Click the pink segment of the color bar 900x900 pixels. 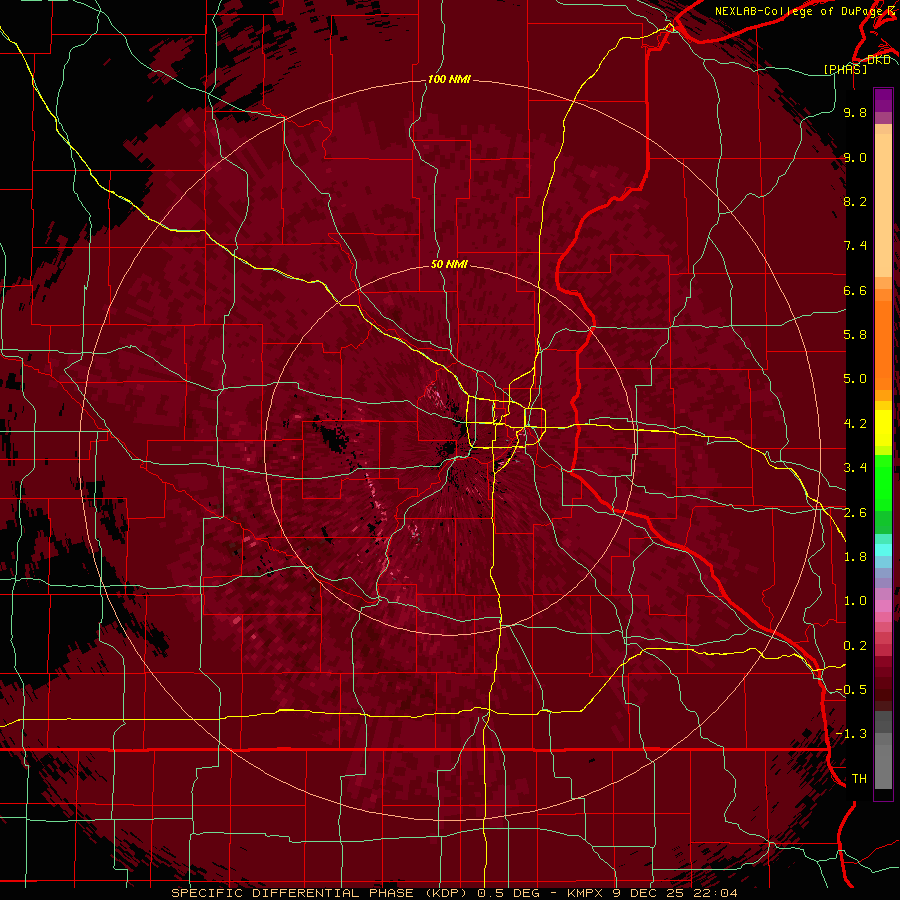883,606
